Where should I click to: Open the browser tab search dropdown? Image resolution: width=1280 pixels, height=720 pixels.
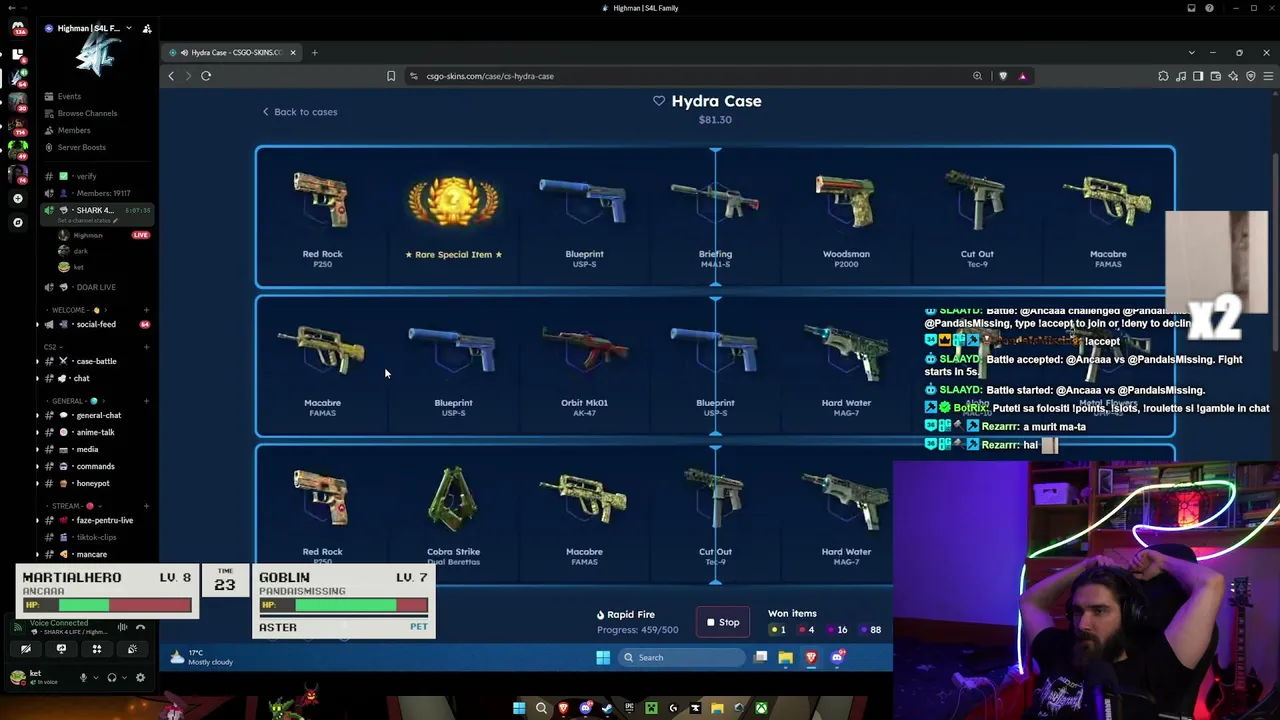tap(1191, 52)
